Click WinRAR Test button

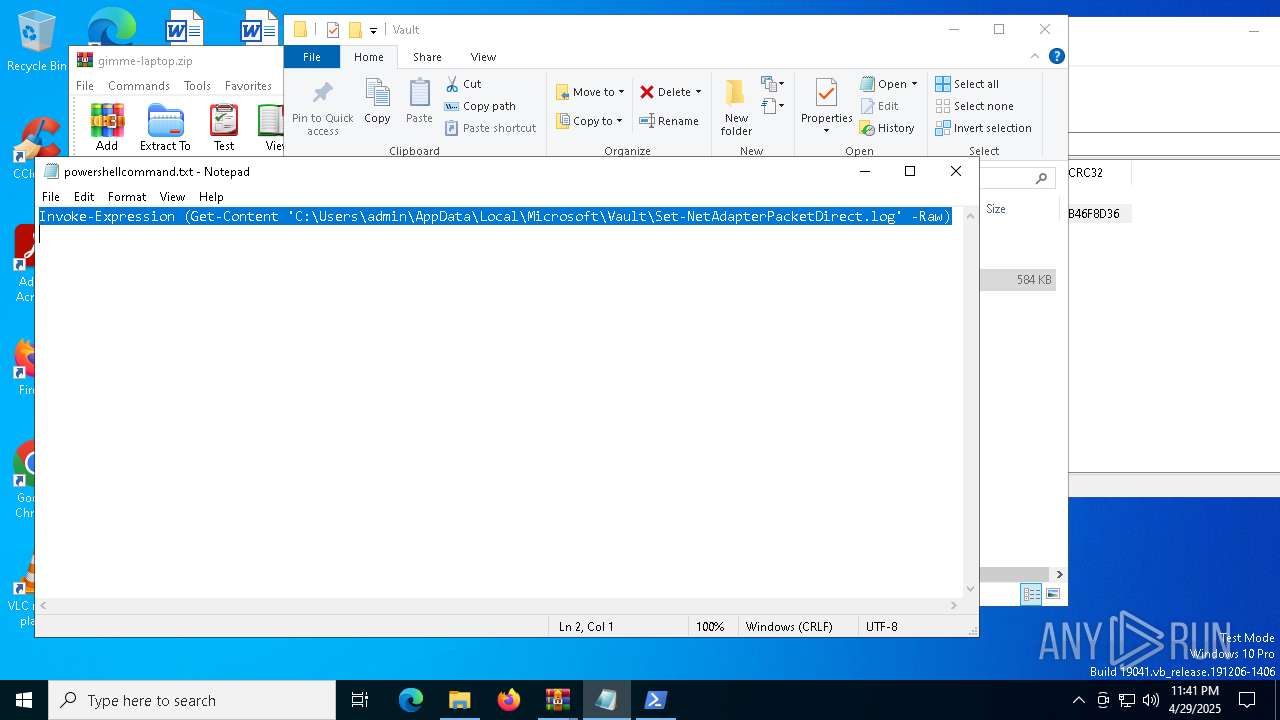click(224, 127)
